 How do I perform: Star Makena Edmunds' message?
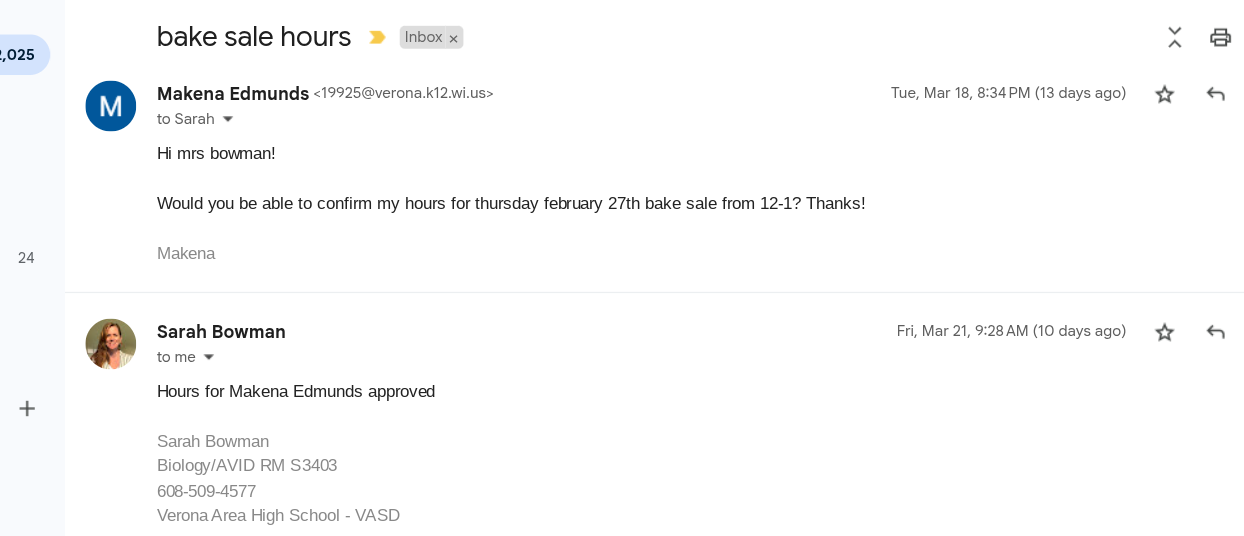1165,94
